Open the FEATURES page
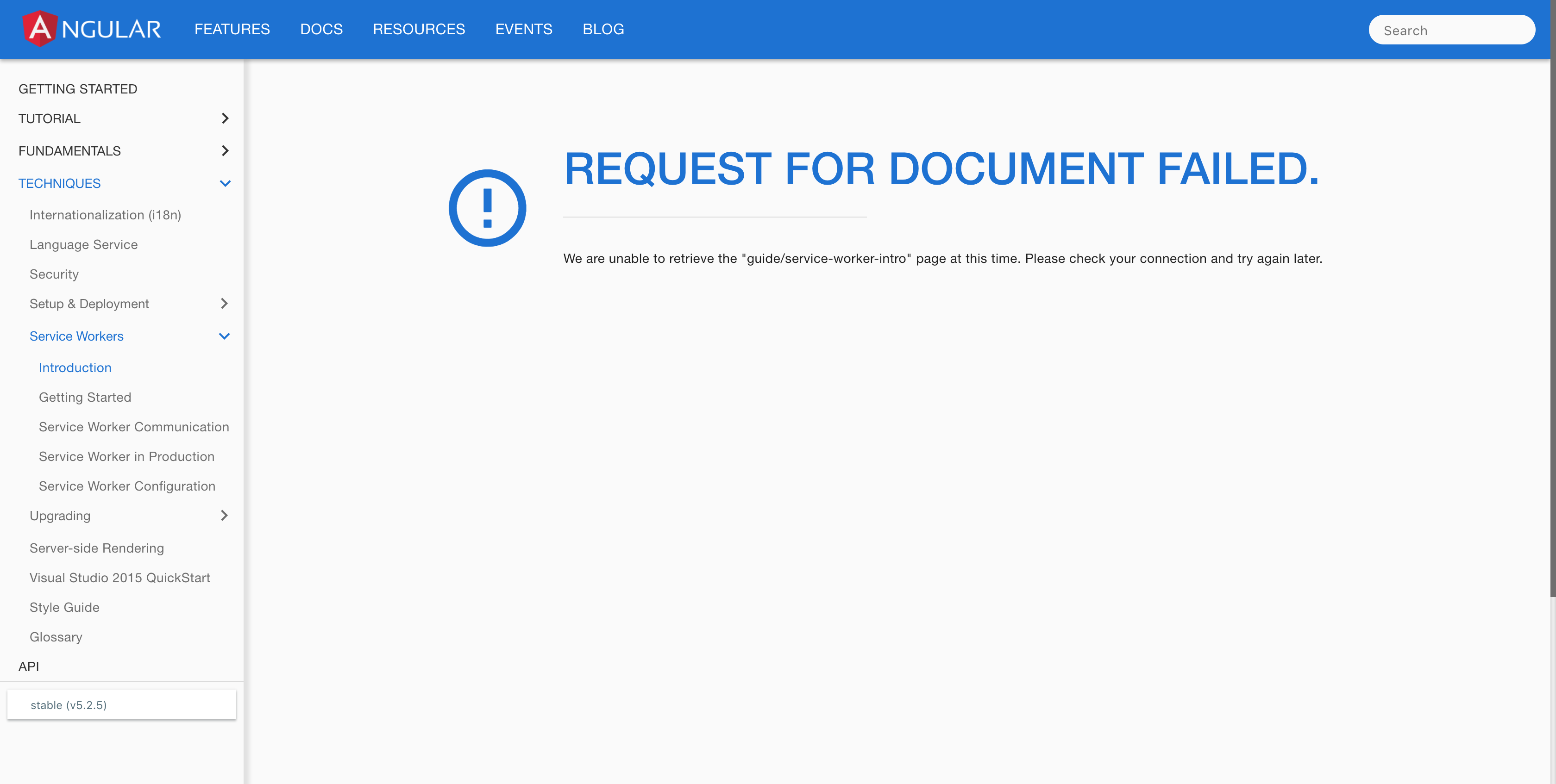This screenshot has height=784, width=1556. [232, 28]
